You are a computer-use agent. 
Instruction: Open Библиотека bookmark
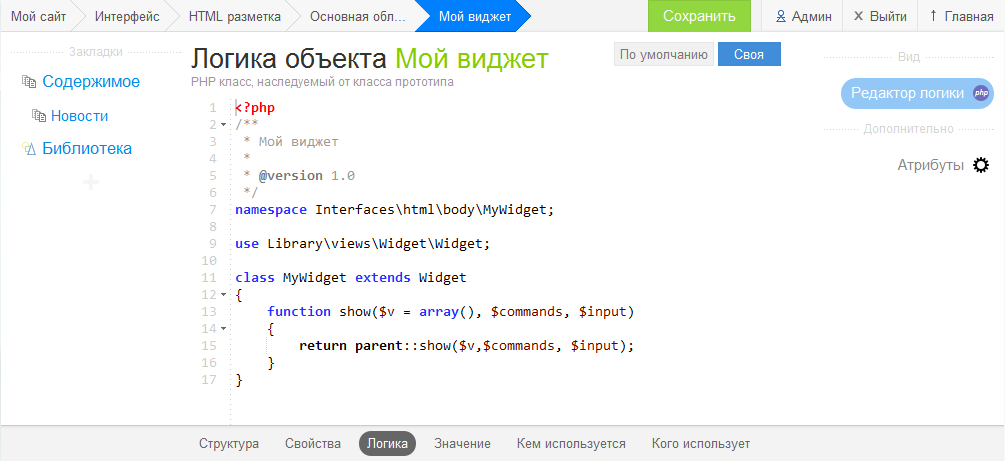(x=87, y=149)
